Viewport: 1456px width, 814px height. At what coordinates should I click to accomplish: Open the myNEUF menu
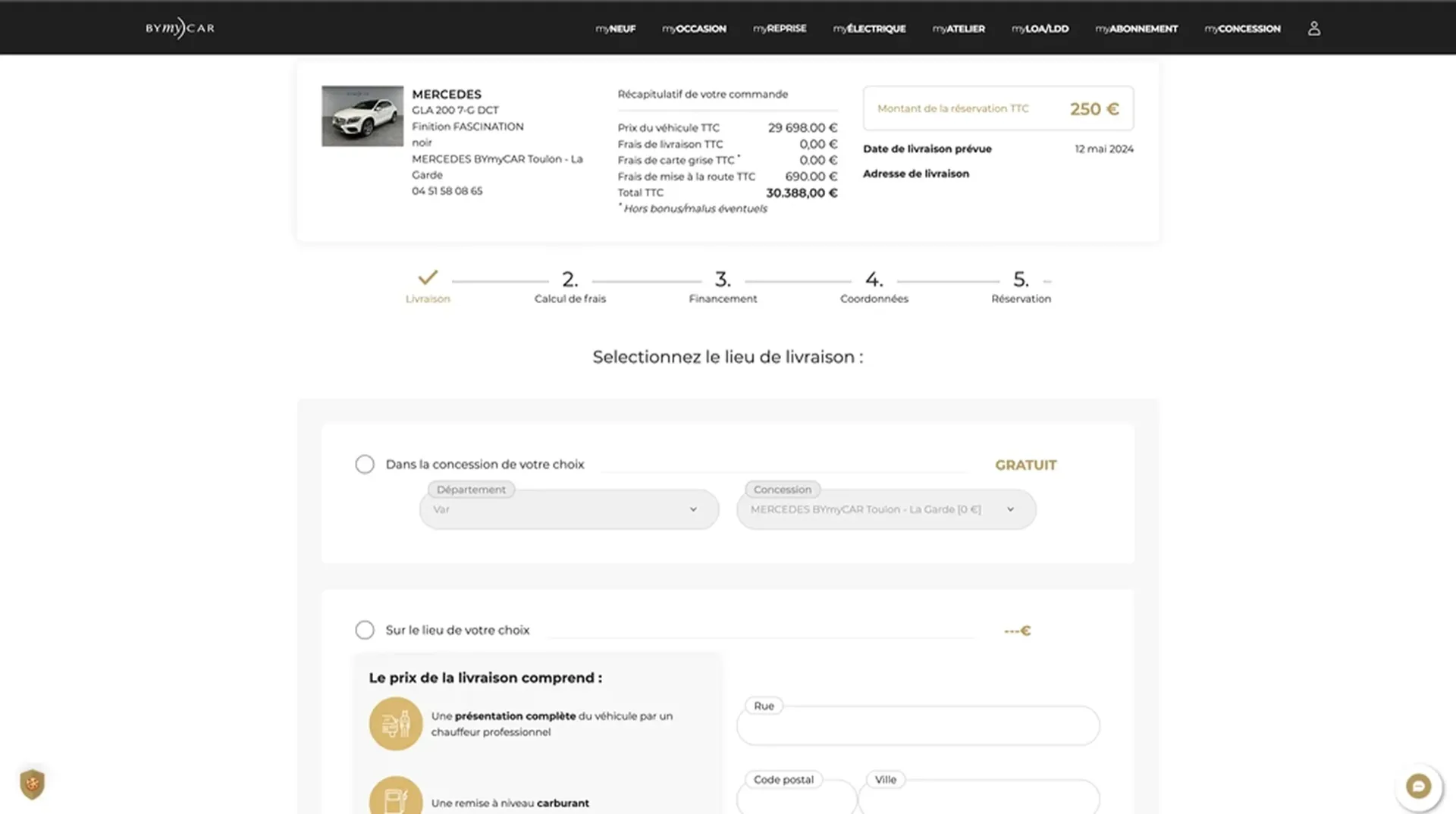tap(616, 29)
